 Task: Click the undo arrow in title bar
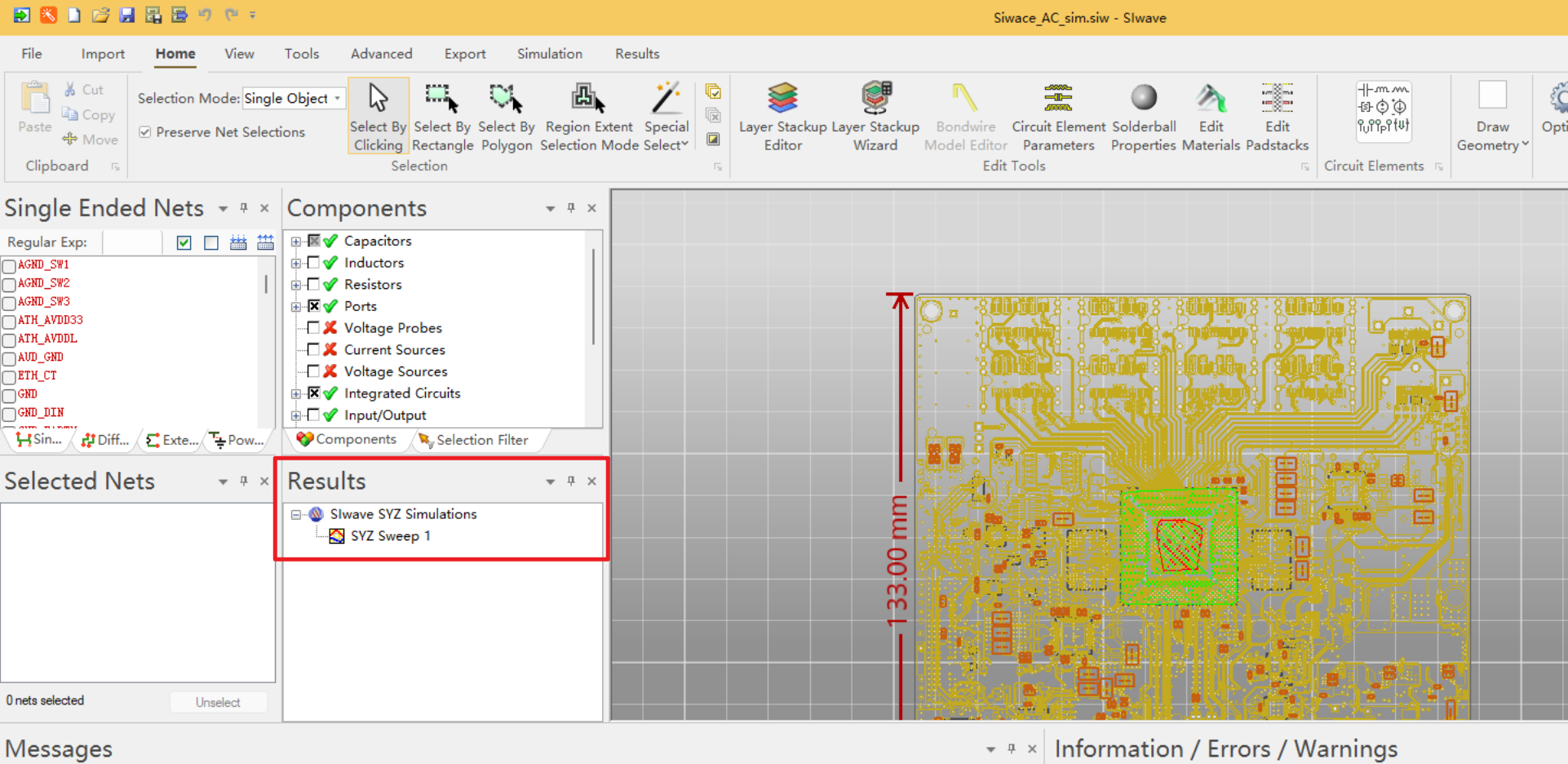point(205,15)
